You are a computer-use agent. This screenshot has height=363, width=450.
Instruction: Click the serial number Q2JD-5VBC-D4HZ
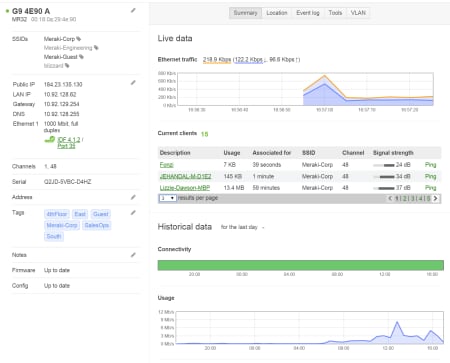(68, 182)
